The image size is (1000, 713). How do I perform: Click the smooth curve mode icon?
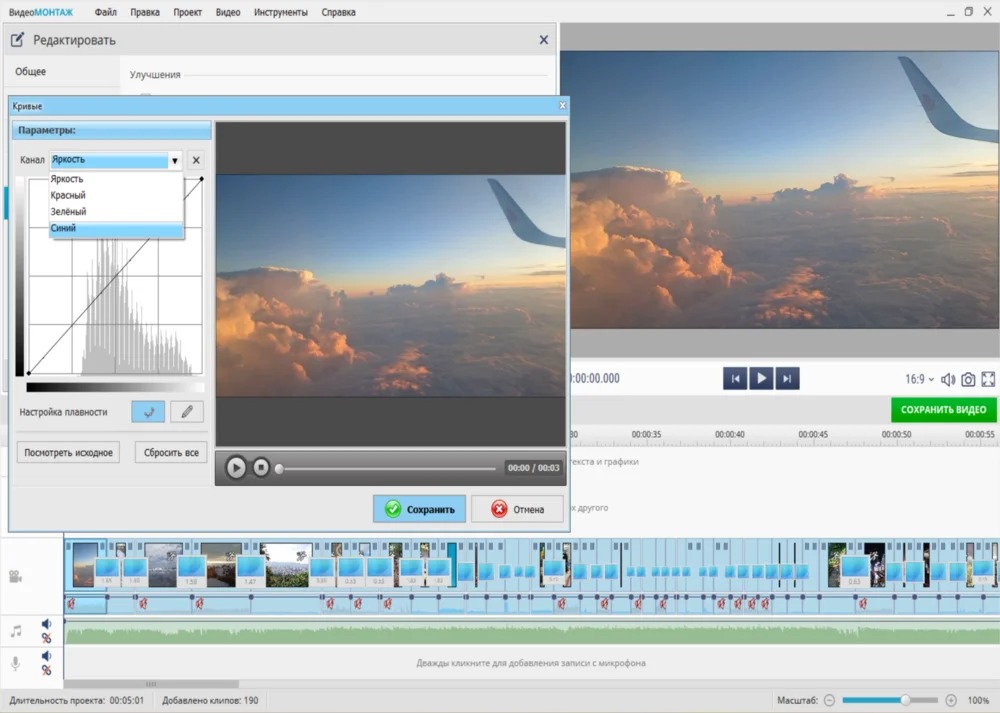[148, 412]
